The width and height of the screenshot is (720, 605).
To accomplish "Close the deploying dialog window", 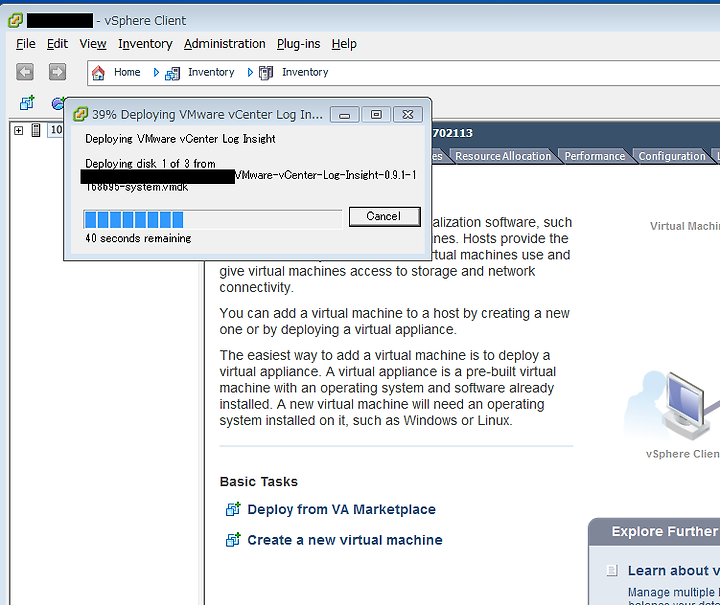I will point(408,115).
